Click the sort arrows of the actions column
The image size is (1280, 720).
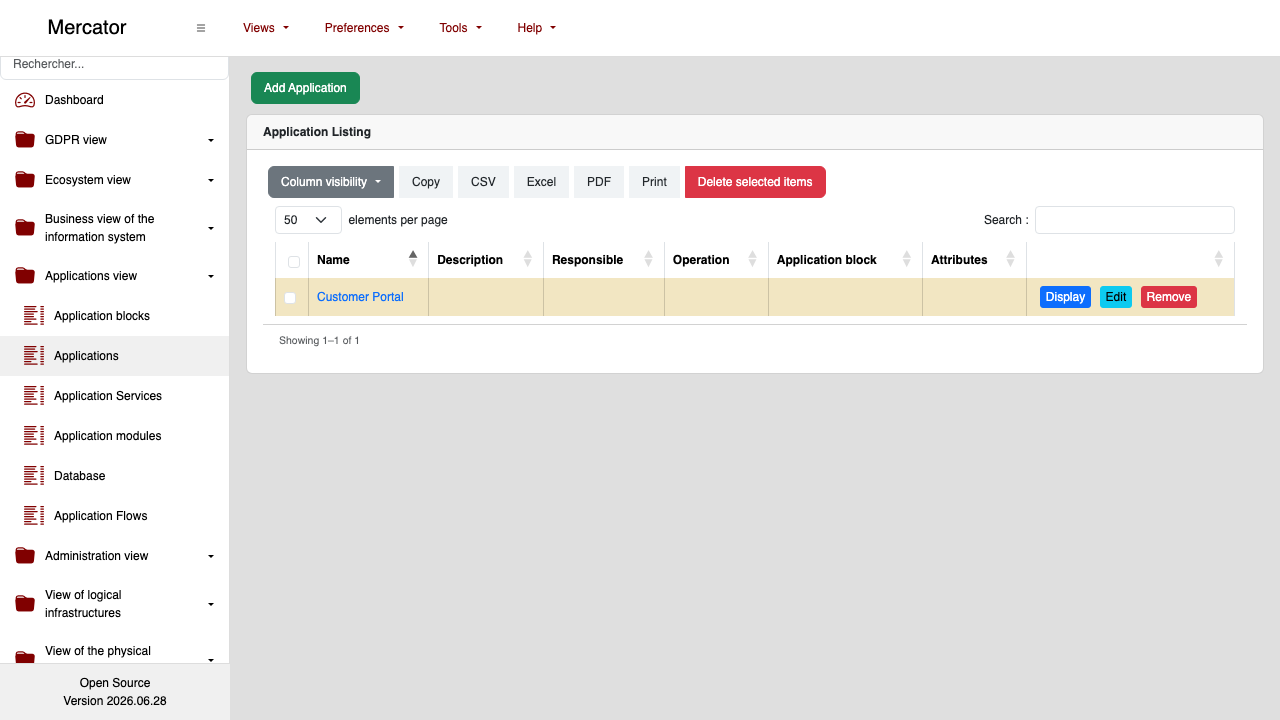(x=1219, y=259)
